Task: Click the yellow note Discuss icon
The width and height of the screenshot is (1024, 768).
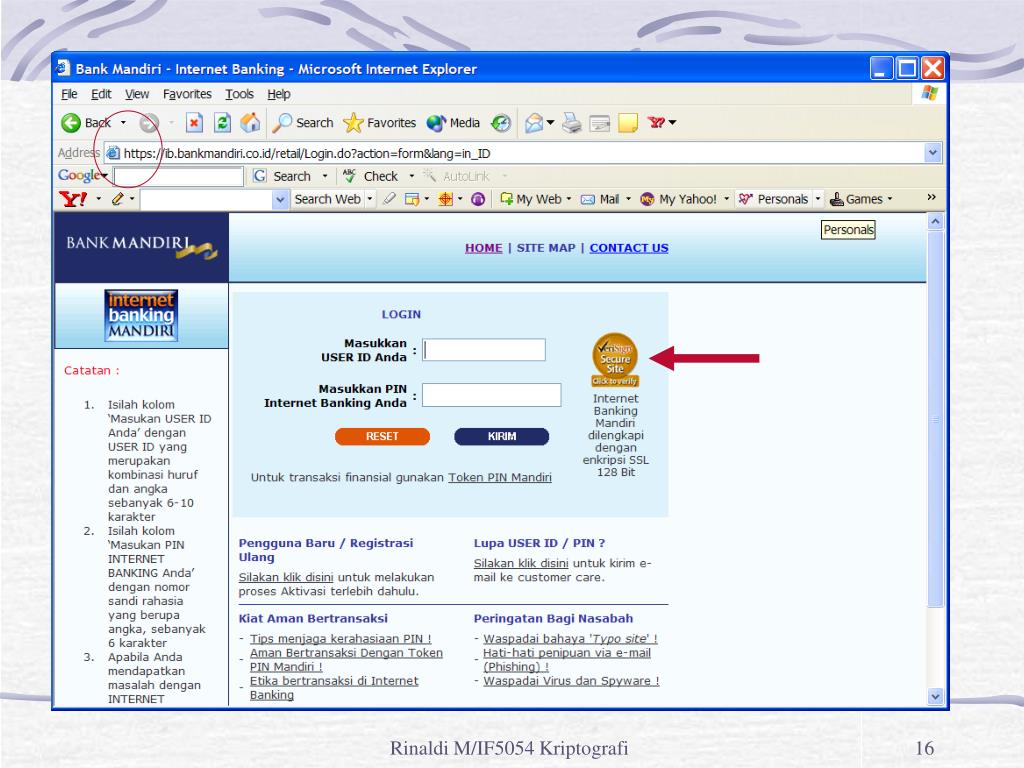Action: (x=628, y=123)
